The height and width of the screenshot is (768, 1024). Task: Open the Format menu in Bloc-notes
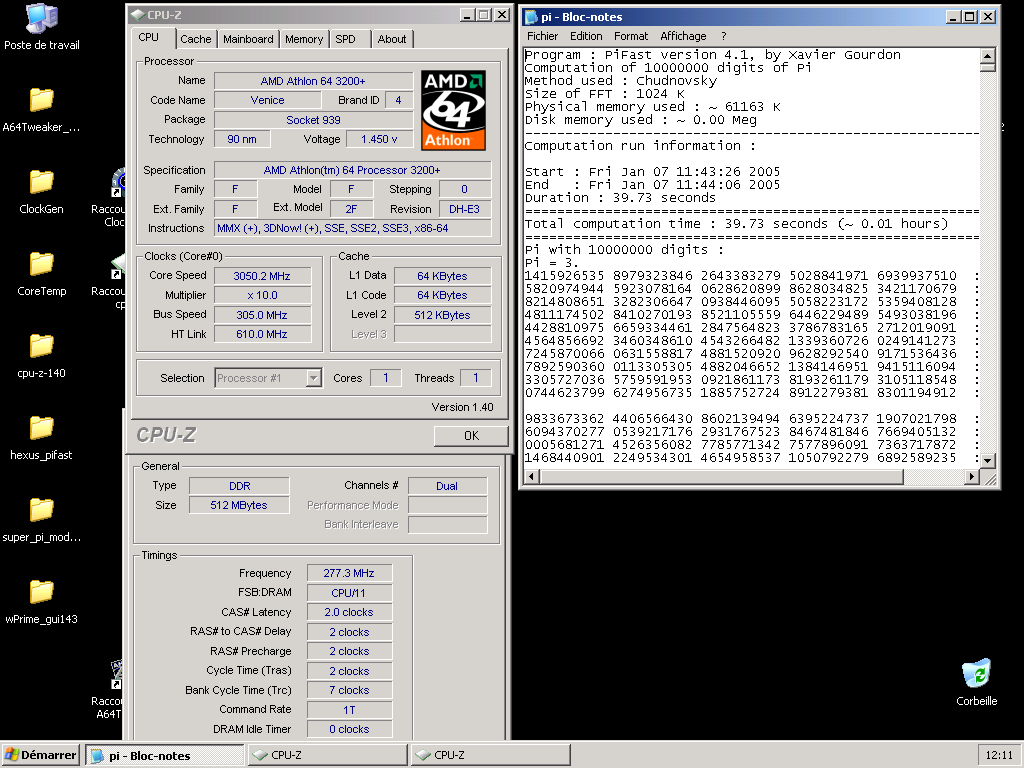(x=631, y=36)
